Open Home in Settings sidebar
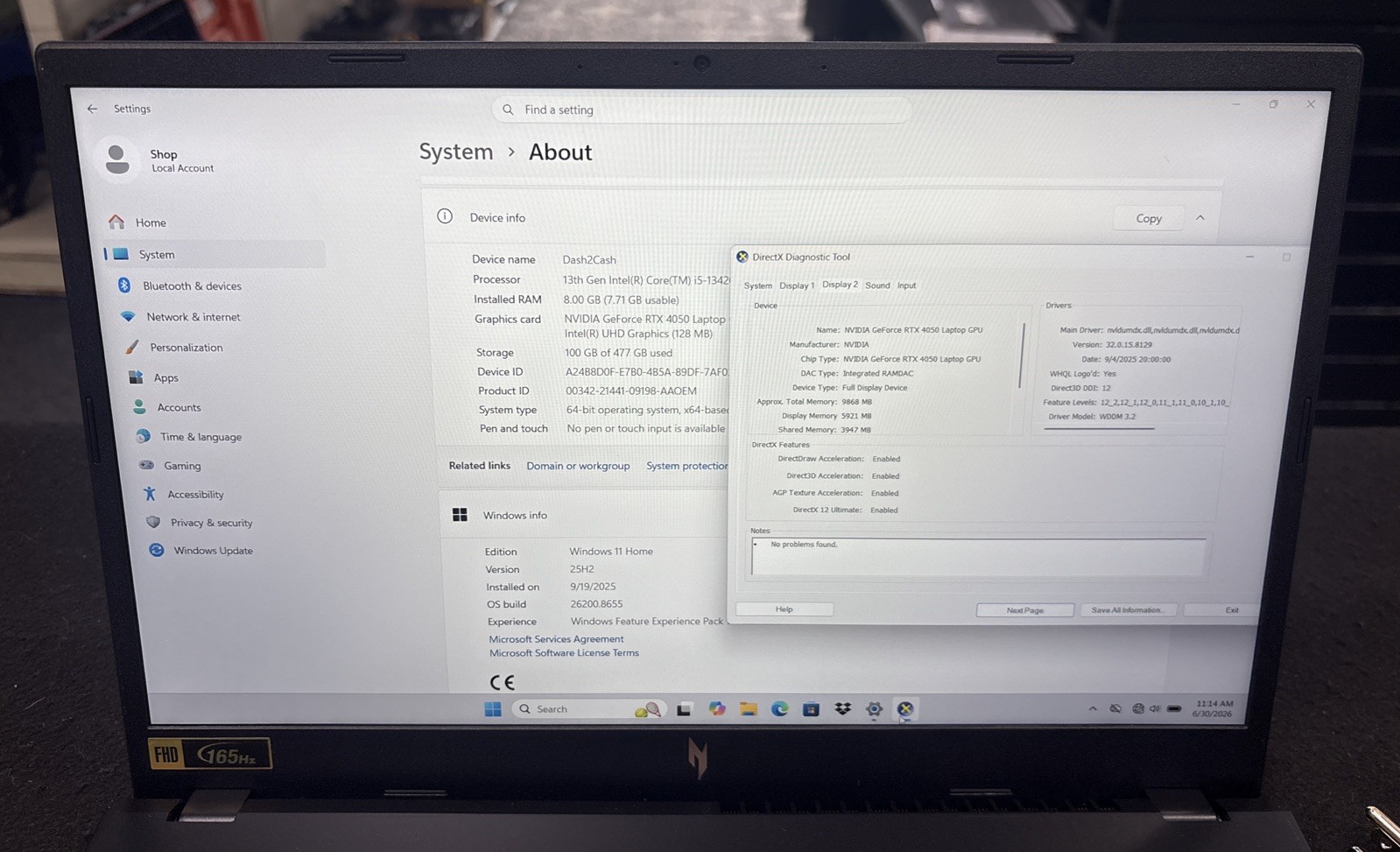The image size is (1400, 852). pos(138,222)
